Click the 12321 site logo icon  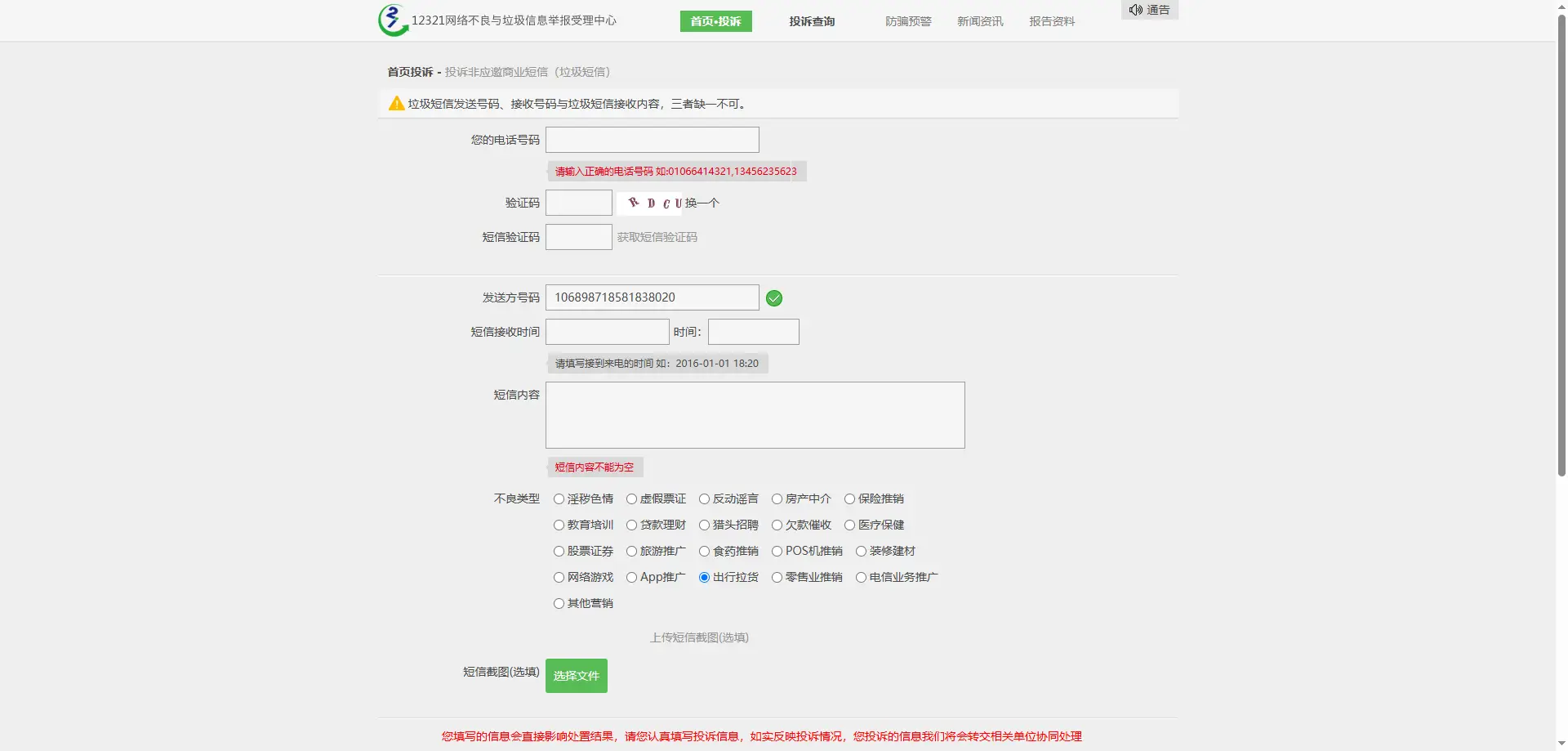coord(393,20)
